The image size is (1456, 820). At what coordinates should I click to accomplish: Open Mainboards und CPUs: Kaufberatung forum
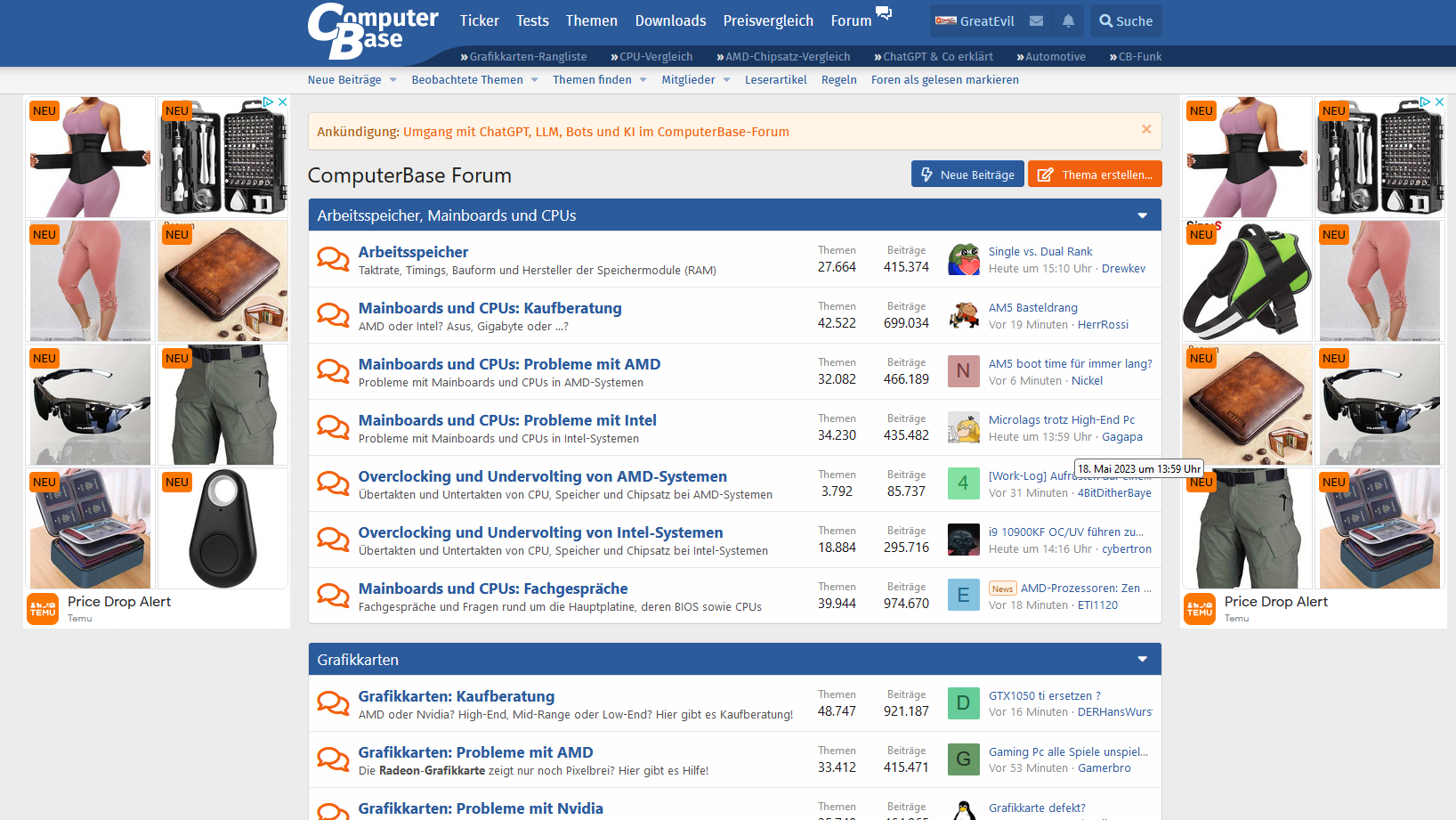point(490,308)
